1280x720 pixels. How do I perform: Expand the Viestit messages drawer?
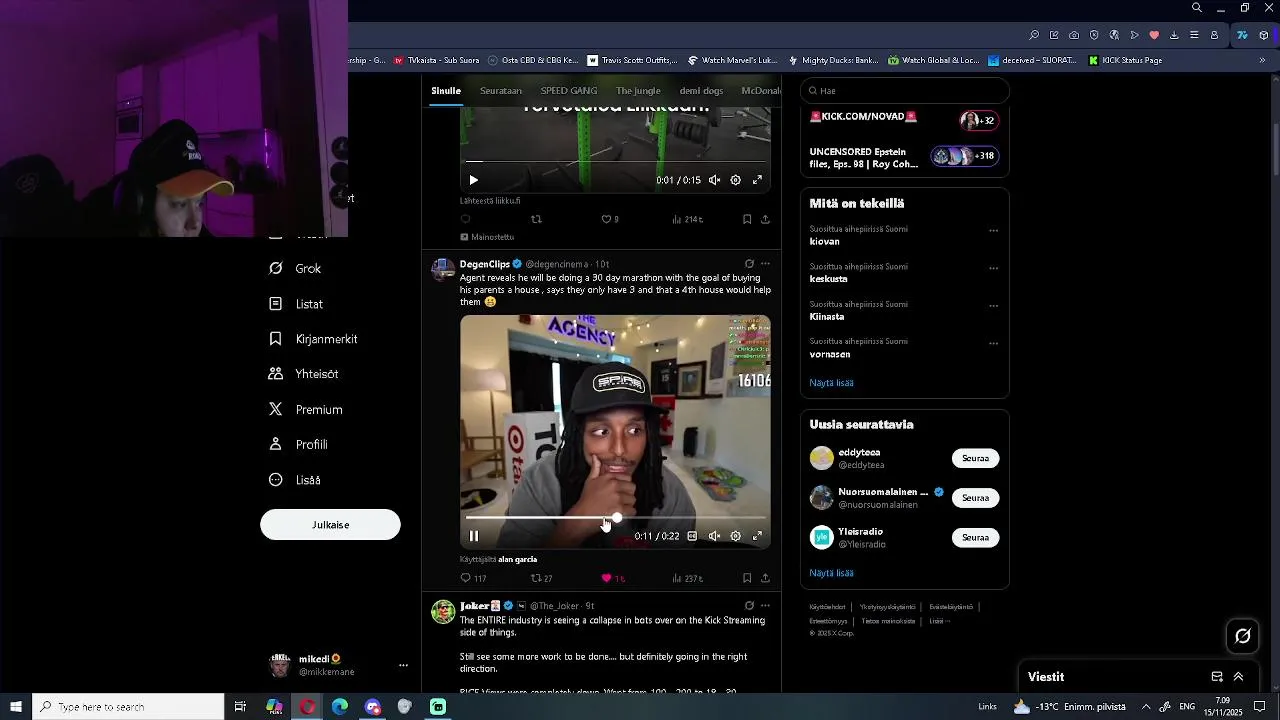point(1238,677)
